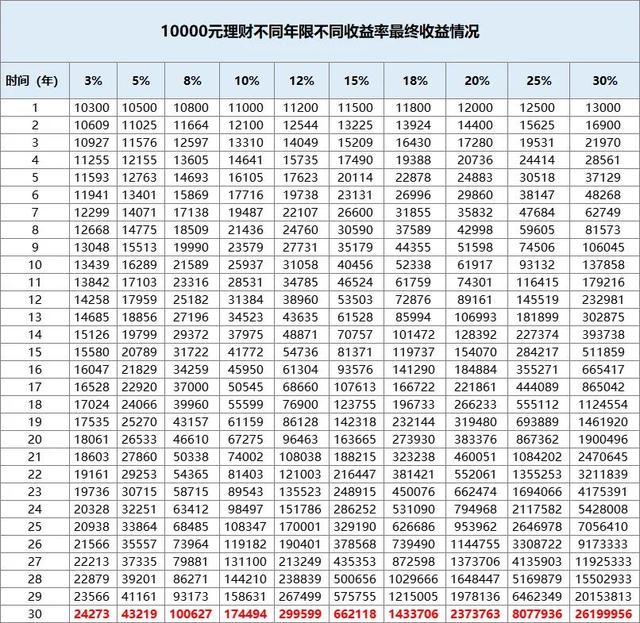Image resolution: width=640 pixels, height=623 pixels.
Task: Click cell value 1900496 in year 20
Action: (x=603, y=439)
